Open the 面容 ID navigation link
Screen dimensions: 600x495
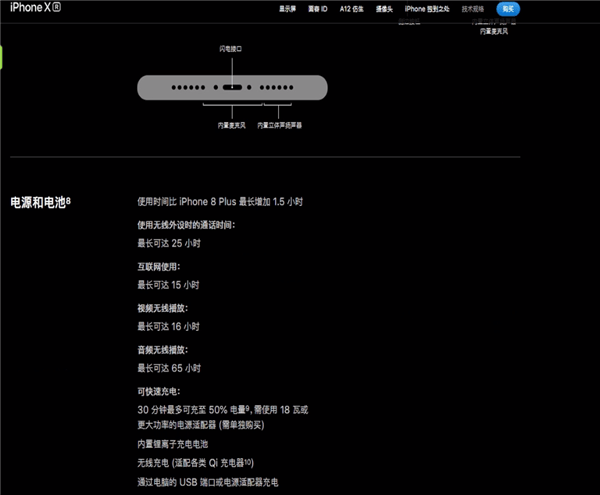click(318, 9)
